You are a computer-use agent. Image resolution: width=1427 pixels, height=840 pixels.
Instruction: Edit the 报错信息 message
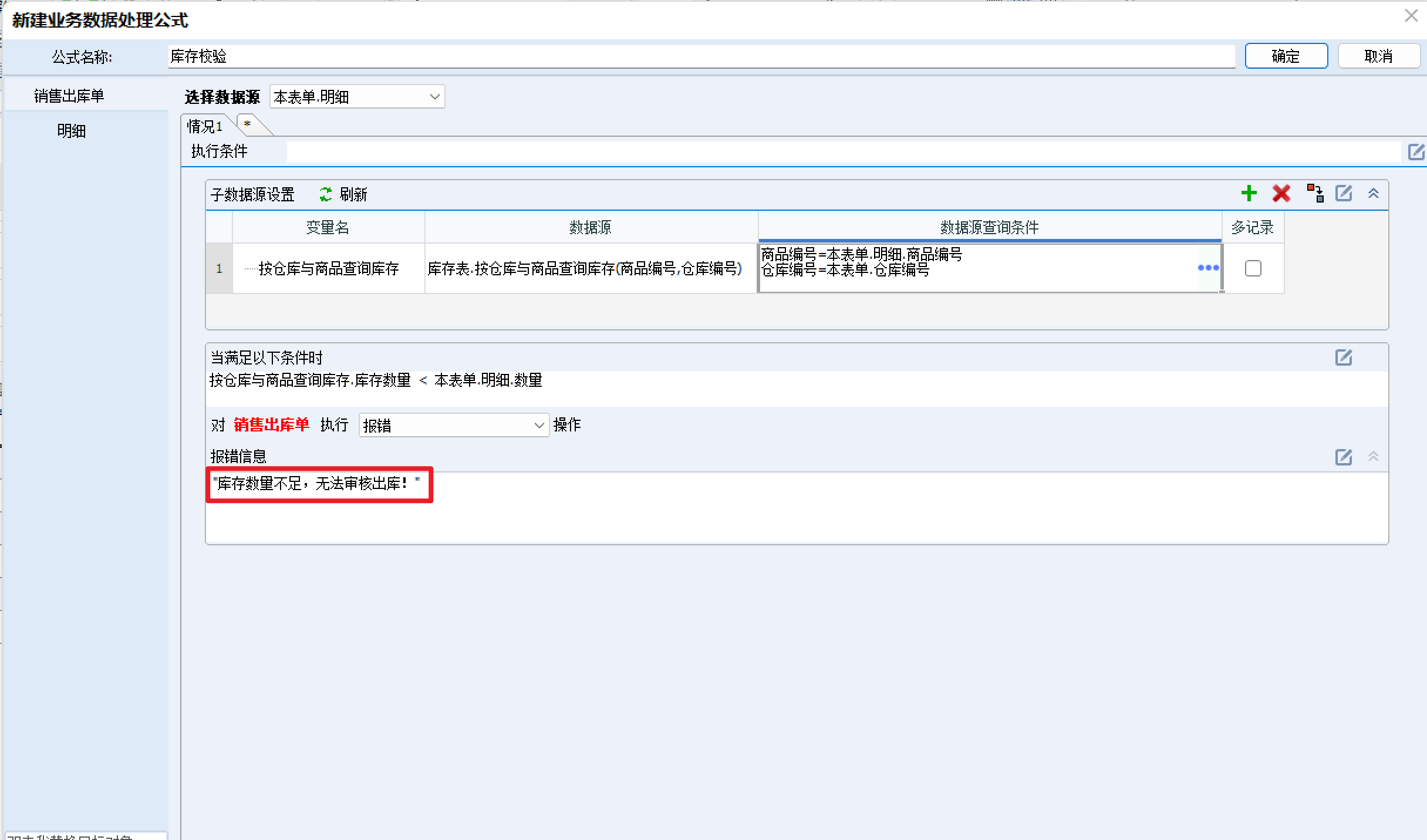pos(1344,457)
